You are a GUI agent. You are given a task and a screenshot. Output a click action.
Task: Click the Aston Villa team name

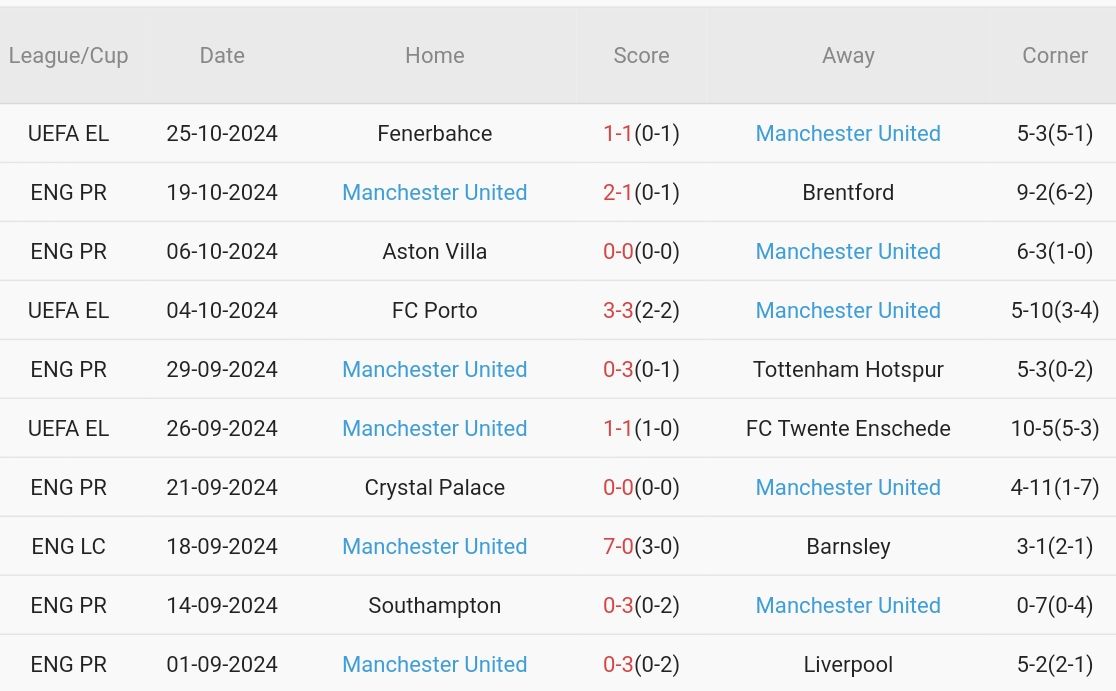(434, 251)
